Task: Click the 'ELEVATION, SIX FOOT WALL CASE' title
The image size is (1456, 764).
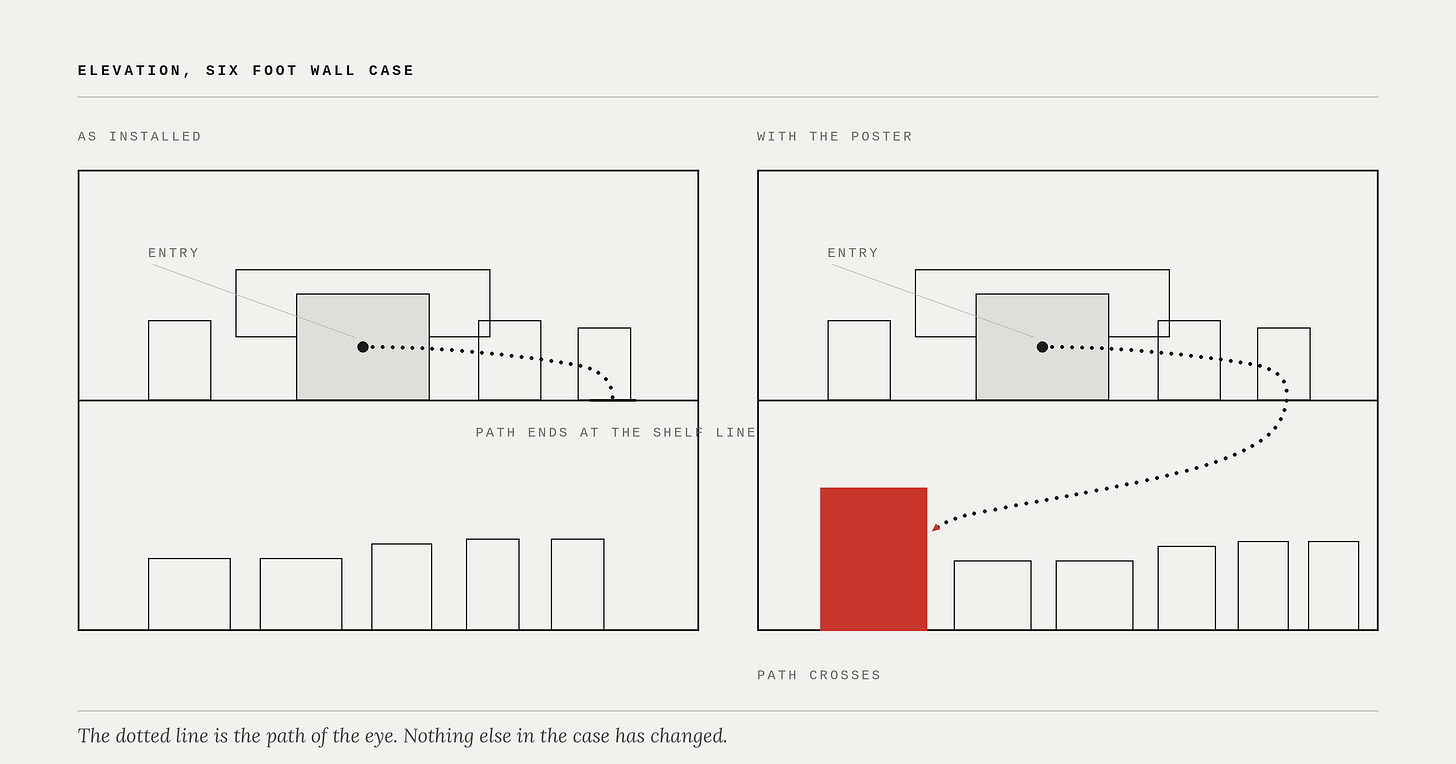Action: point(246,70)
